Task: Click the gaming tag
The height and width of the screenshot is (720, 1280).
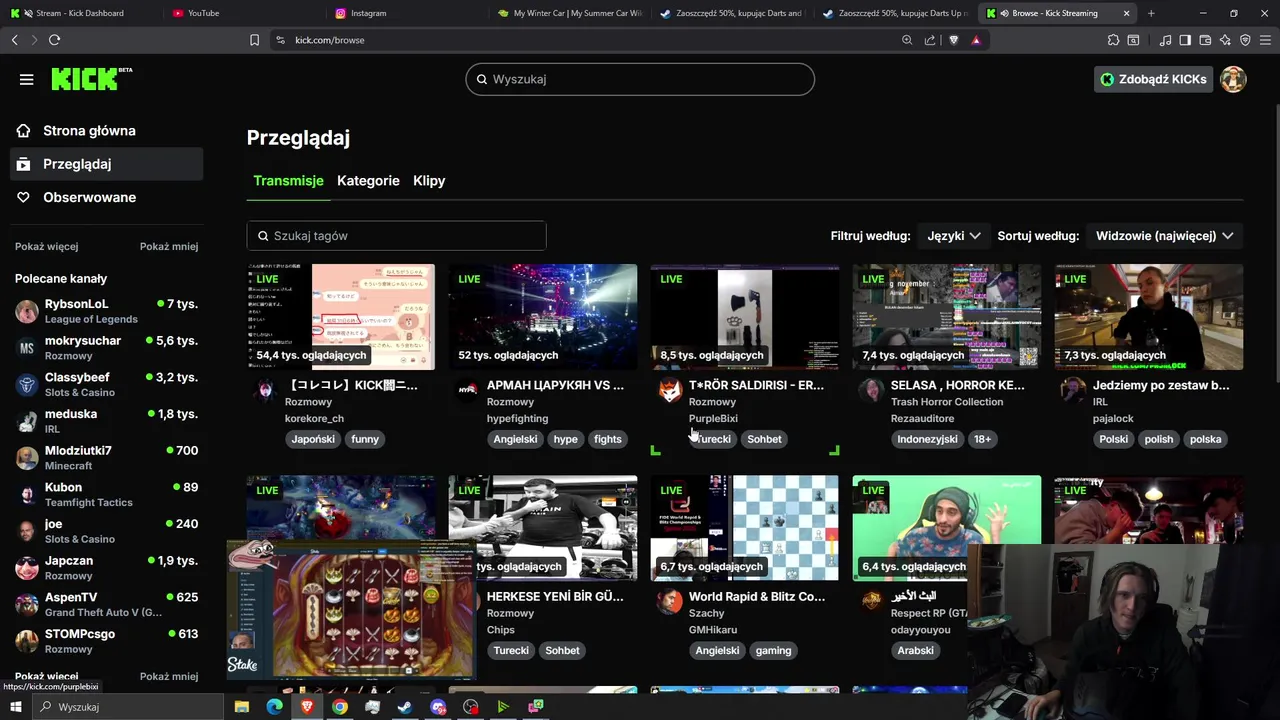Action: tap(773, 651)
